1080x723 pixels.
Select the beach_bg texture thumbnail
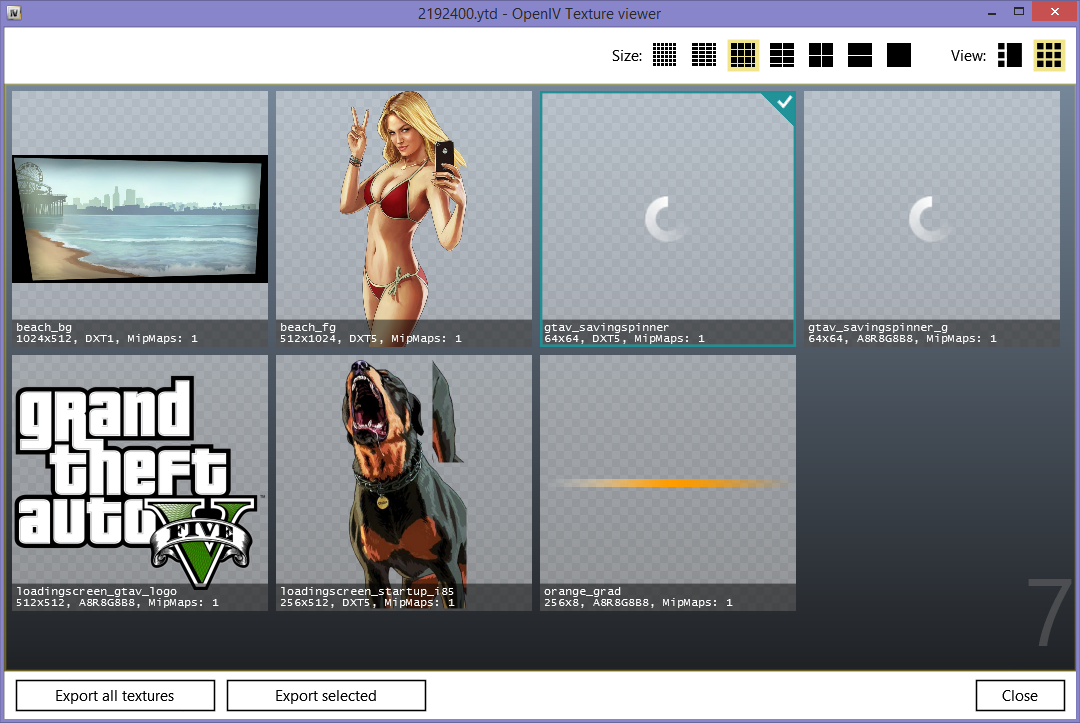pos(140,219)
